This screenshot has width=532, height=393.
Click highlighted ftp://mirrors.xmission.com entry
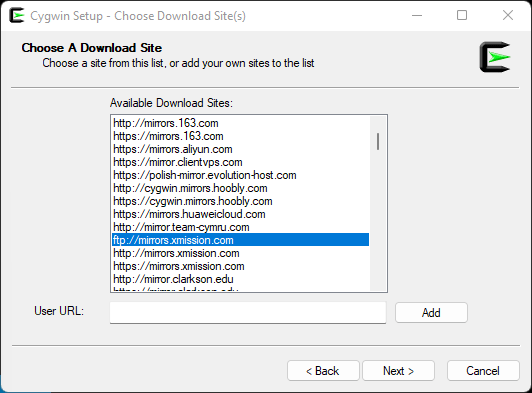pyautogui.click(x=241, y=240)
